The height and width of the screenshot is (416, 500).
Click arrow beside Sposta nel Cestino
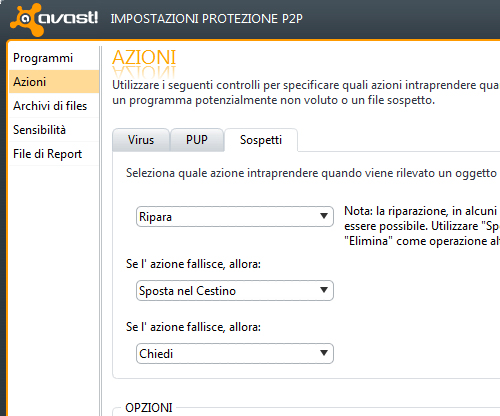coord(324,290)
